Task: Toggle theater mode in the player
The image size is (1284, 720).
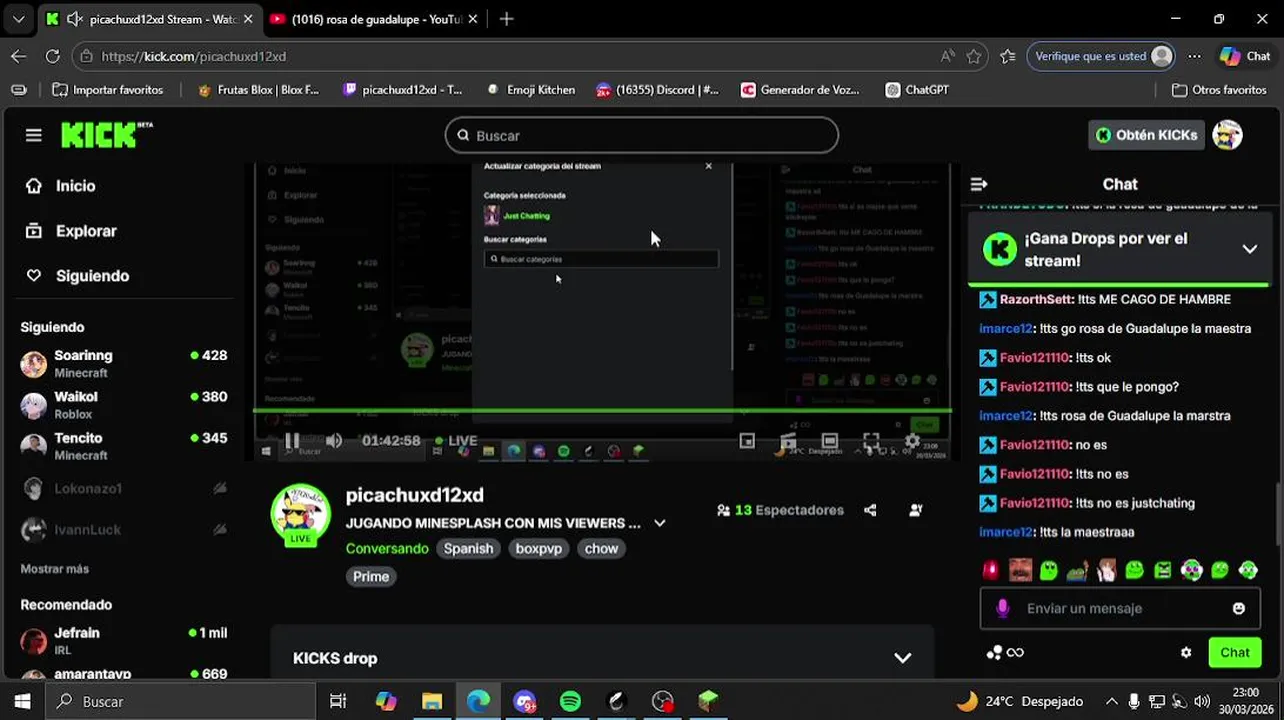Action: (830, 440)
